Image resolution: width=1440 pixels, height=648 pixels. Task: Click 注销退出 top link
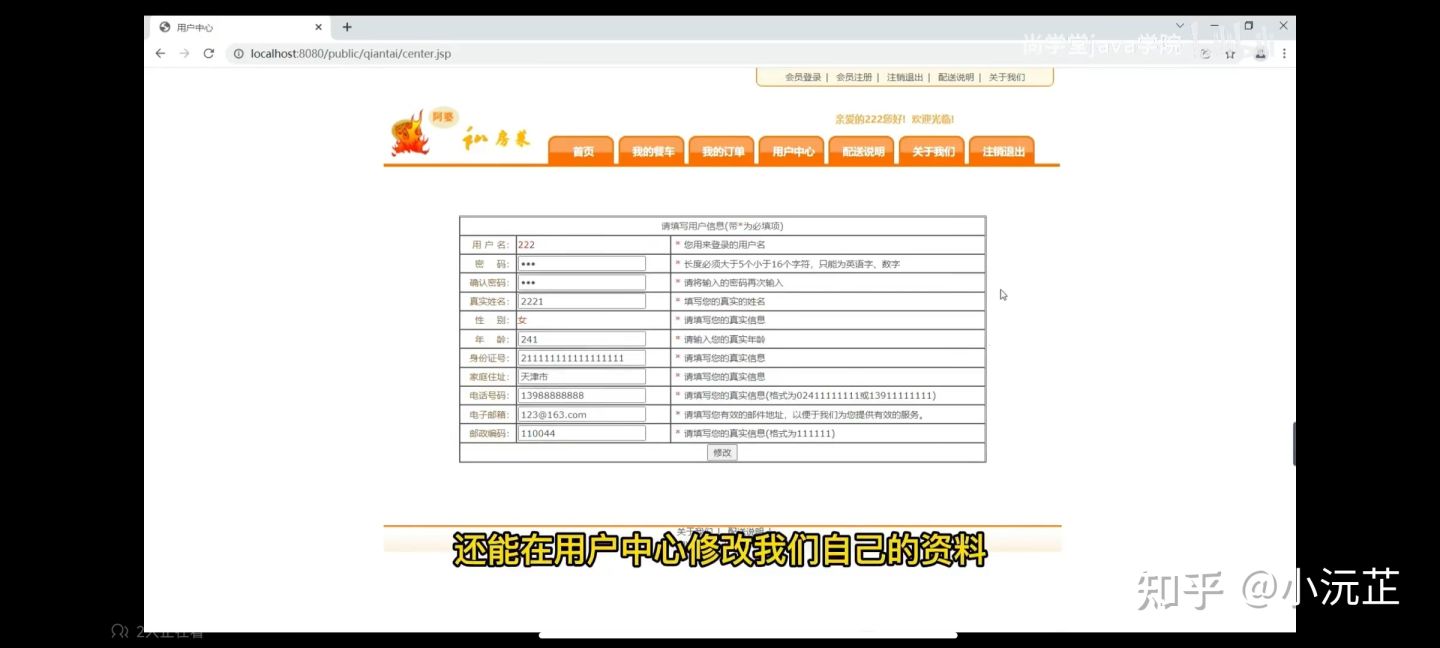click(x=905, y=77)
